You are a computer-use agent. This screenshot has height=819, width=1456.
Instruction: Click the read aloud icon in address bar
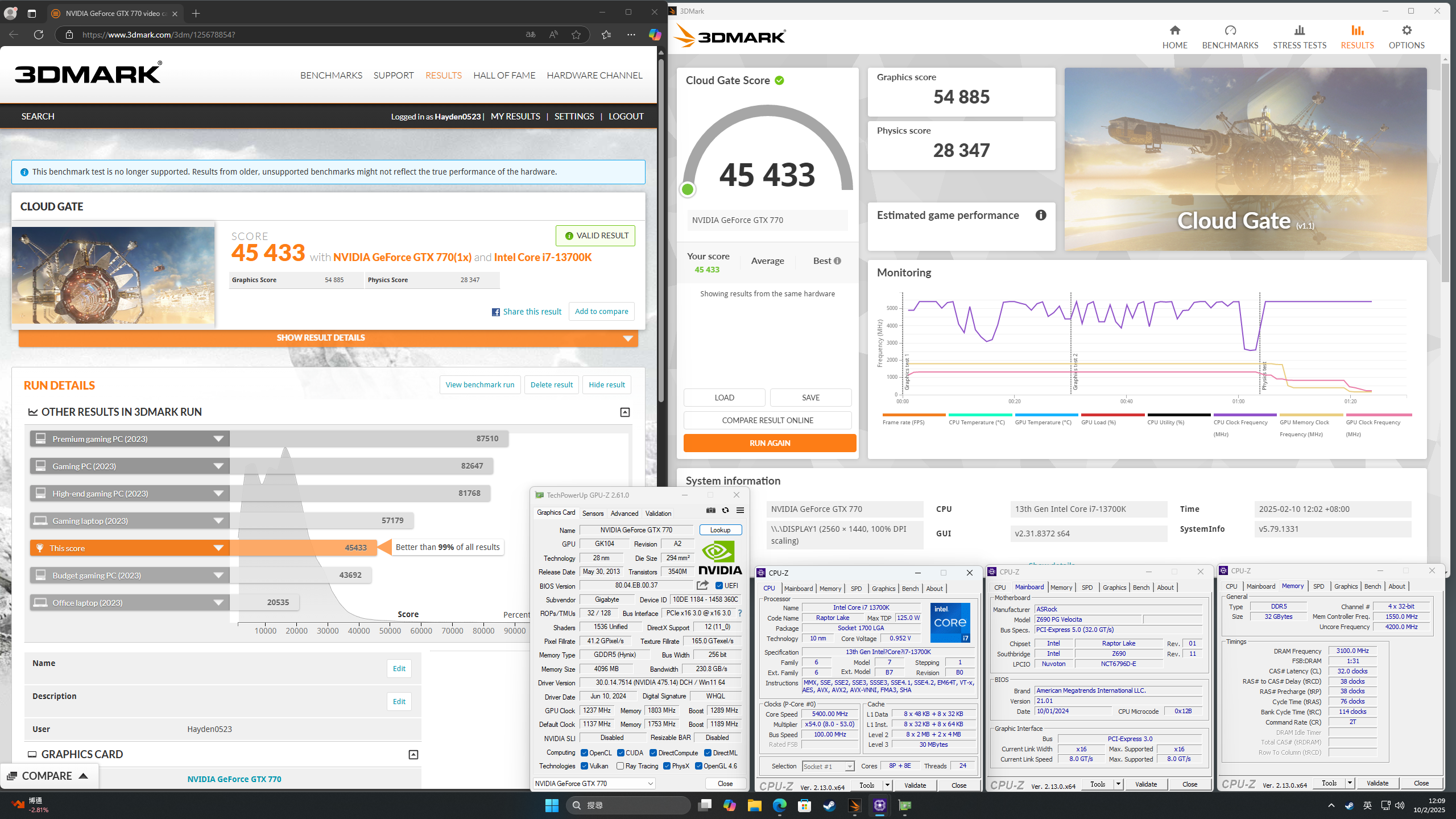point(553,35)
